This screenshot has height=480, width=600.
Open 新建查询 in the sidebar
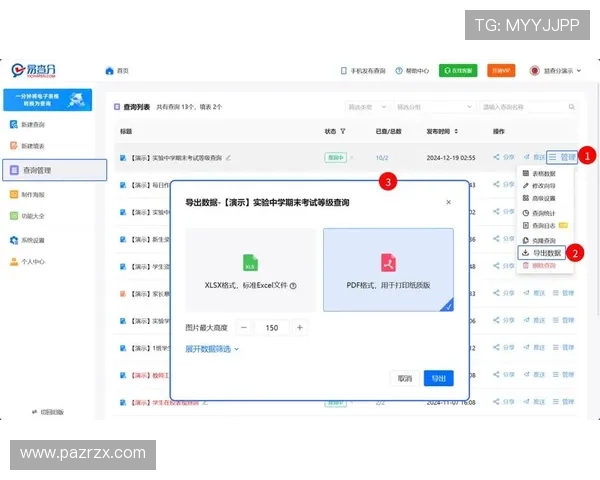pos(27,124)
